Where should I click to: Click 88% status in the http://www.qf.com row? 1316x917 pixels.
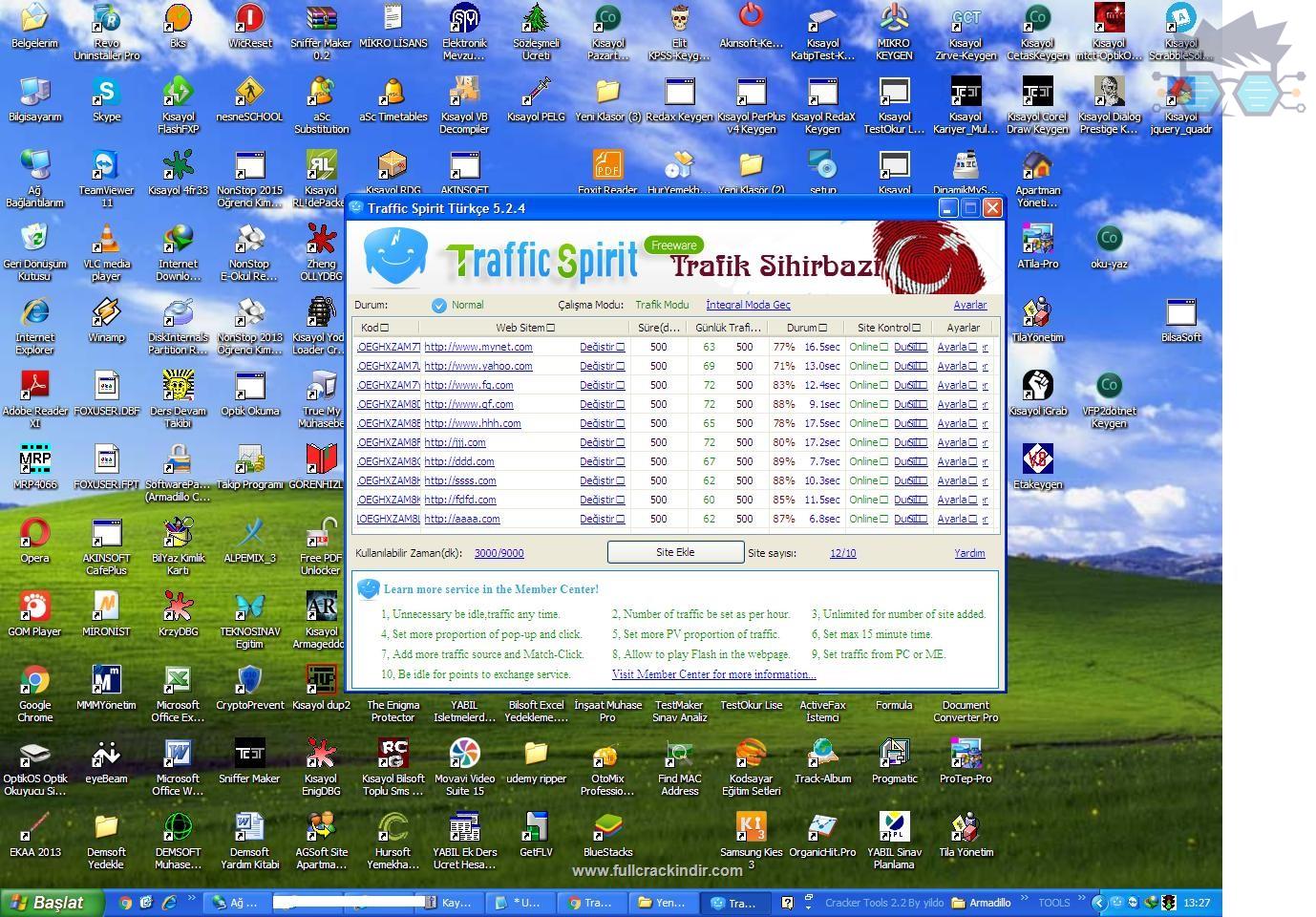click(x=783, y=404)
